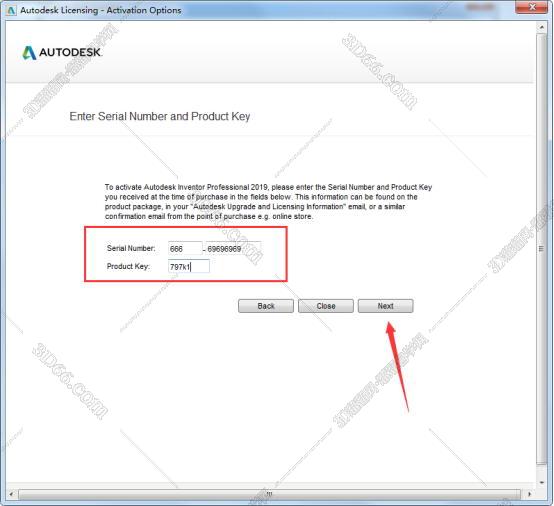Viewport: 554px width, 506px height.
Task: Click the vertical scrollbar up arrow
Action: pyautogui.click(x=541, y=27)
